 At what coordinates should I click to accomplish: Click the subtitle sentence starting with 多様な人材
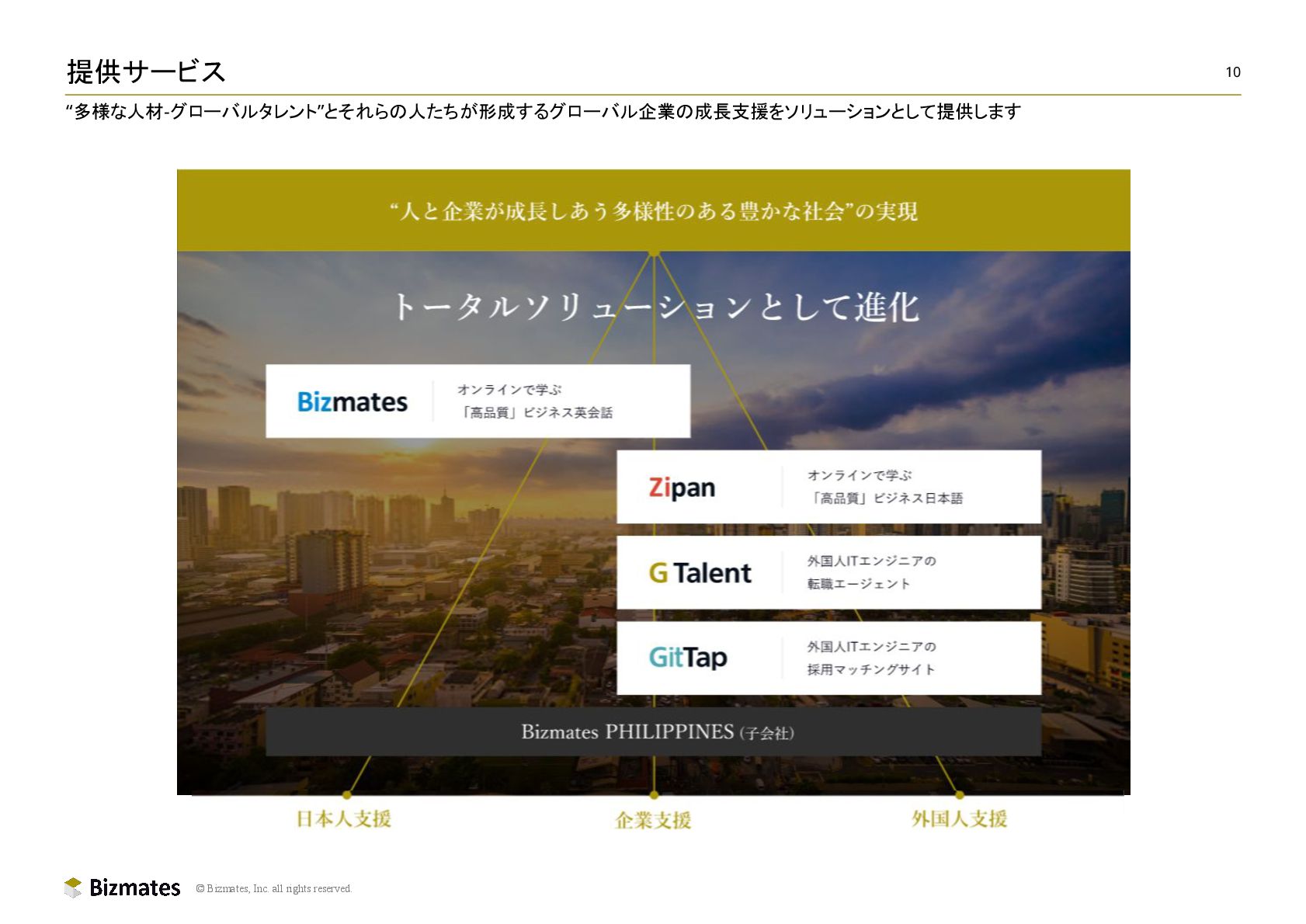[543, 112]
